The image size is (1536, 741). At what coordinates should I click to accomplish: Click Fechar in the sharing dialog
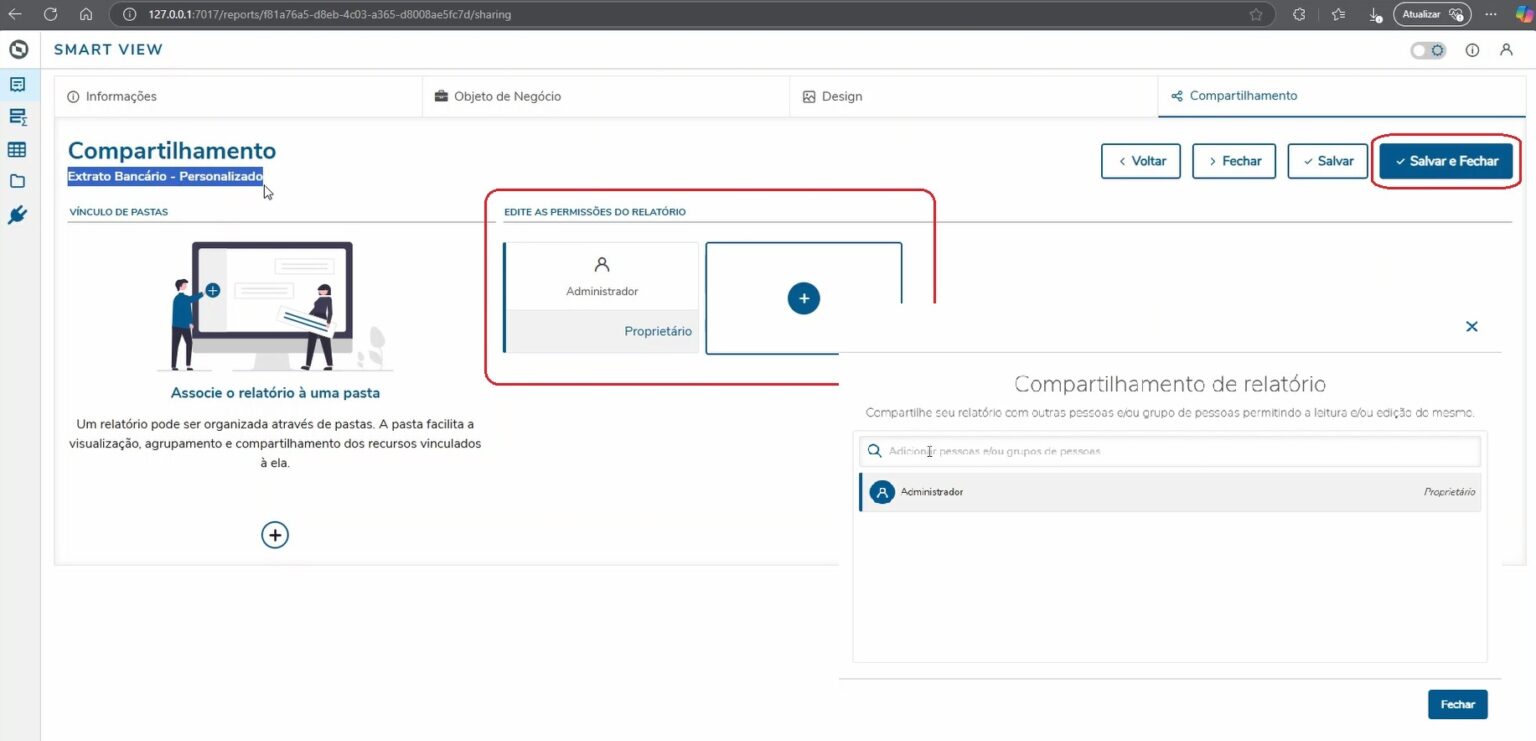[x=1457, y=704]
